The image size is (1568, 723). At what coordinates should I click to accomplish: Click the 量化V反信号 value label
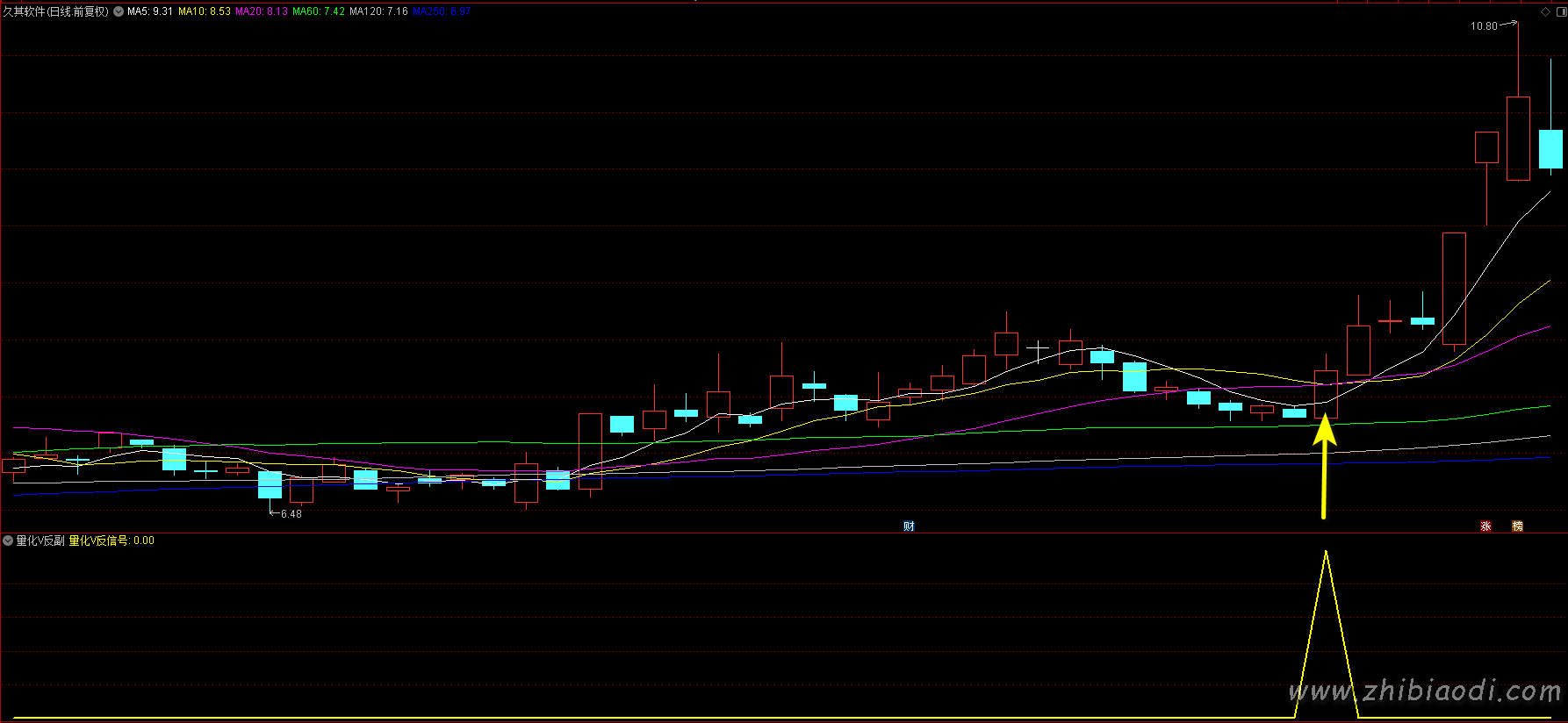pyautogui.click(x=111, y=540)
